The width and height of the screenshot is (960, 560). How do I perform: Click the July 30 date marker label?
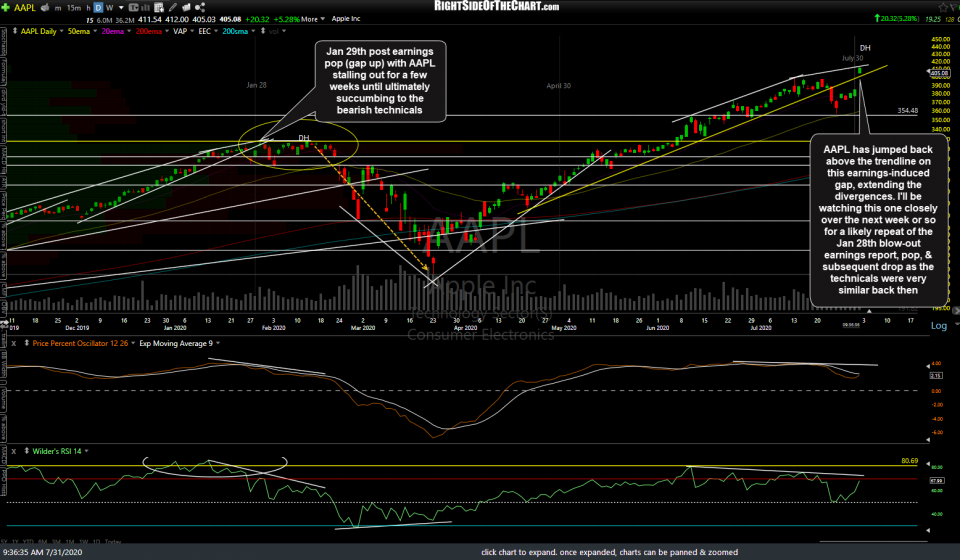coord(852,58)
